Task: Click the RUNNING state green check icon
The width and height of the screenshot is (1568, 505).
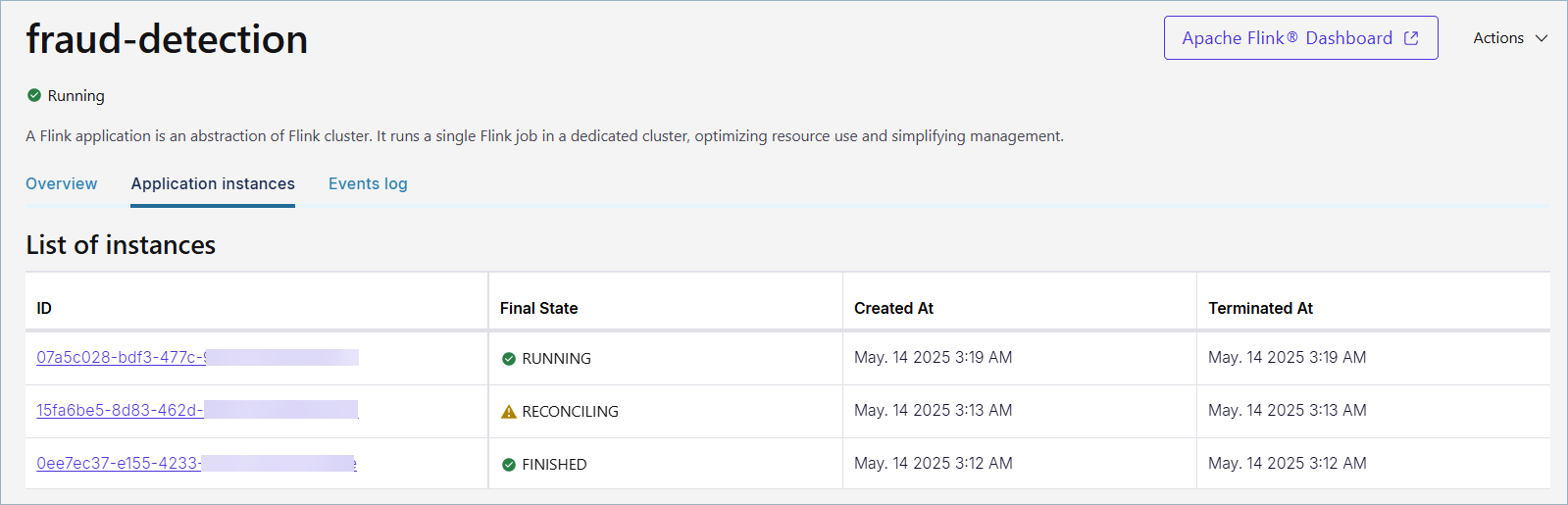Action: 509,359
